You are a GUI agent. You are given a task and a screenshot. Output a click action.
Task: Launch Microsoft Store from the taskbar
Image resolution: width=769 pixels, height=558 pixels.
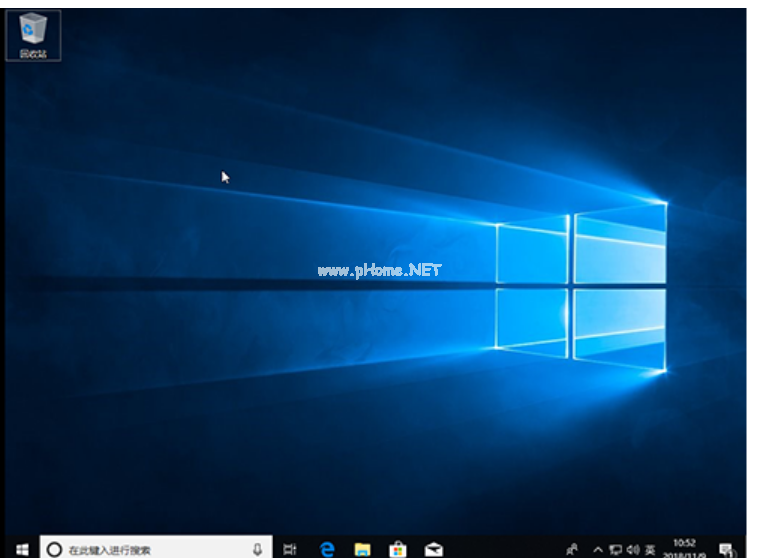(397, 549)
